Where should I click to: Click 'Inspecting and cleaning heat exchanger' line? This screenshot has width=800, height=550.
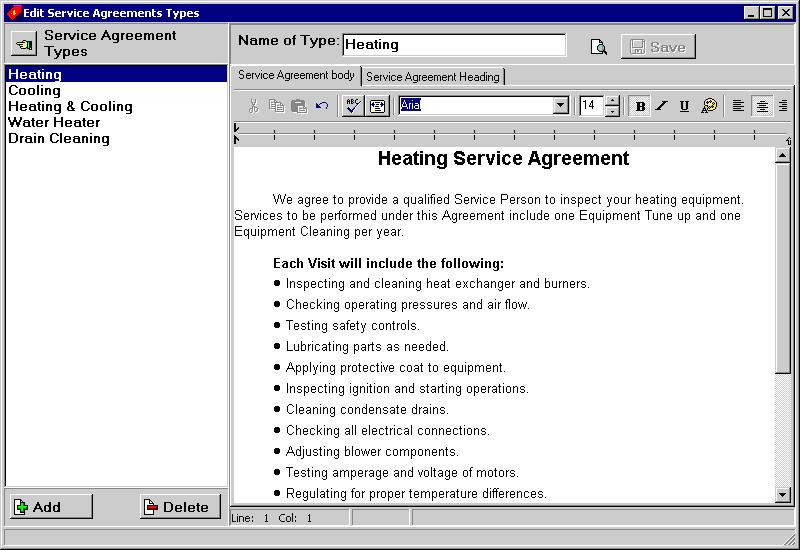[x=438, y=284]
